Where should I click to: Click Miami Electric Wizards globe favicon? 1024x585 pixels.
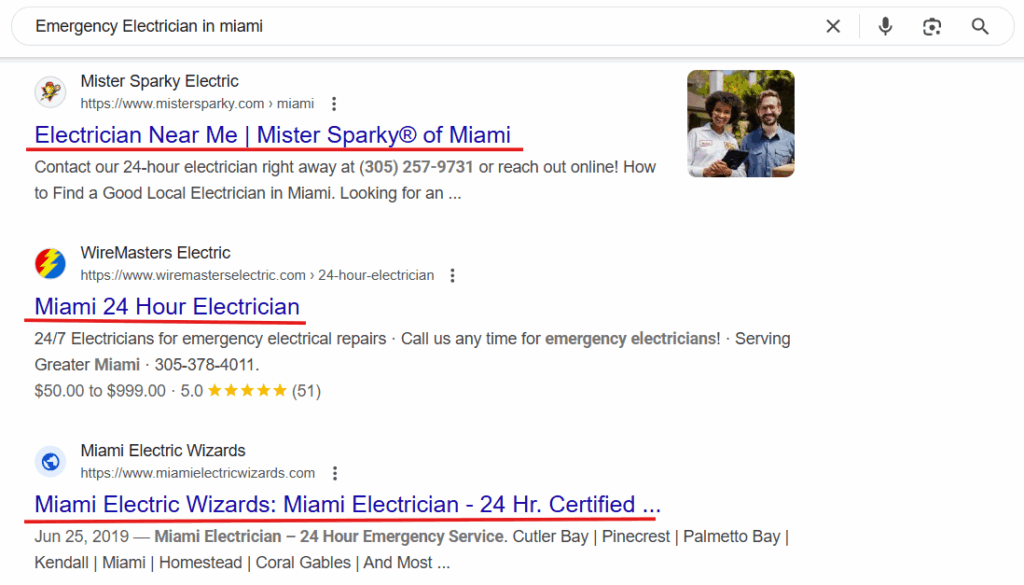(50, 462)
